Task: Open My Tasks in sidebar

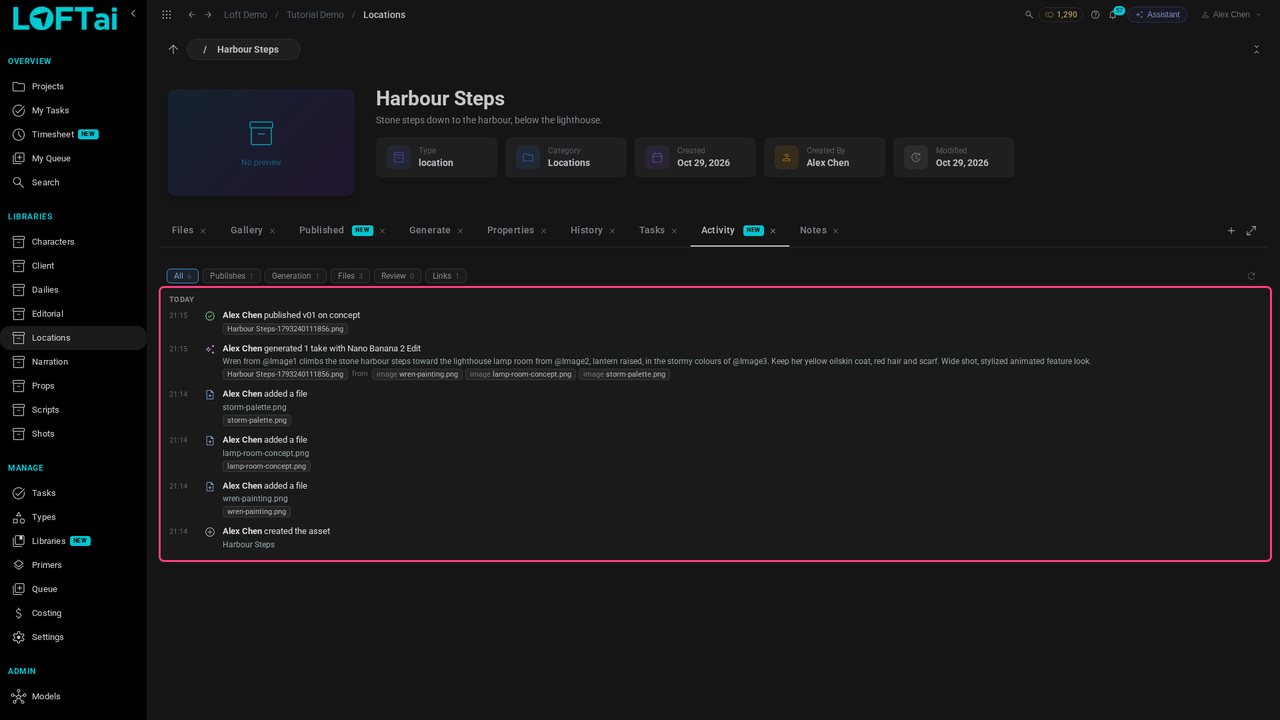Action: click(x=50, y=111)
